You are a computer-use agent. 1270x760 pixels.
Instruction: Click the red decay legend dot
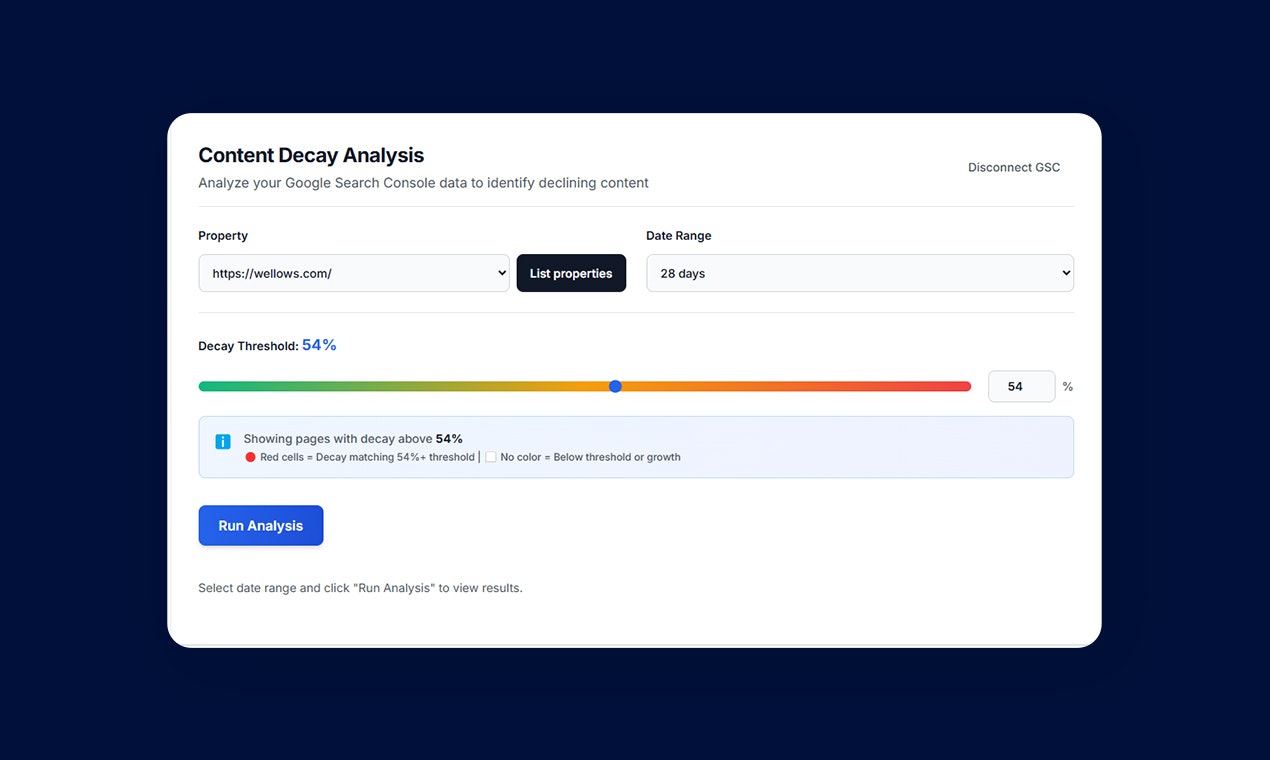(x=251, y=457)
